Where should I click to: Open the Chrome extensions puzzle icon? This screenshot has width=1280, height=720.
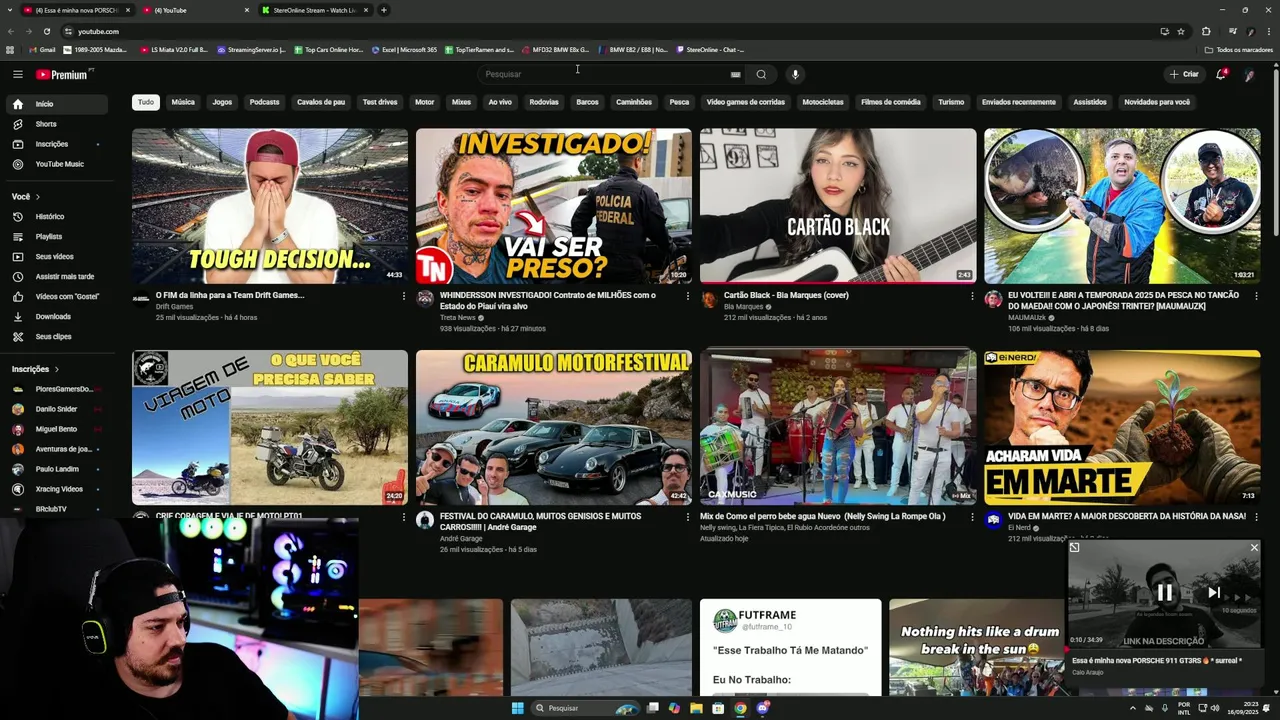tap(1206, 31)
